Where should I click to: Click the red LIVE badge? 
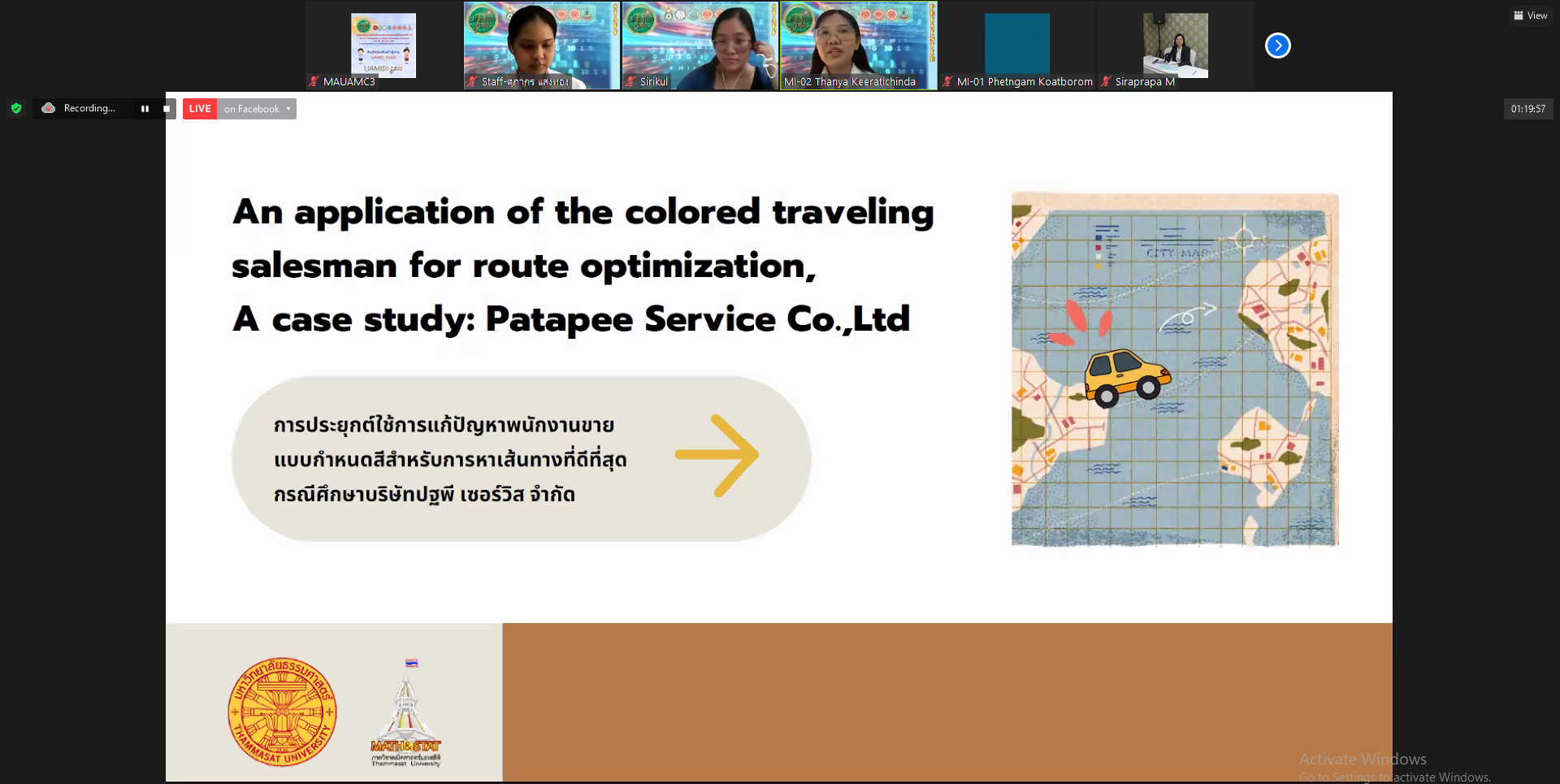point(200,109)
